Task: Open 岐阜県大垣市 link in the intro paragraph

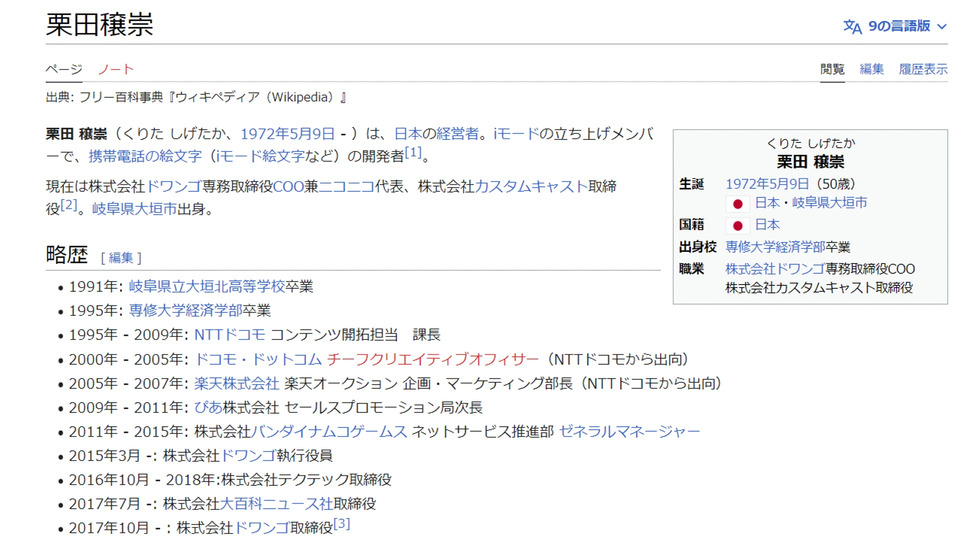Action: click(134, 209)
